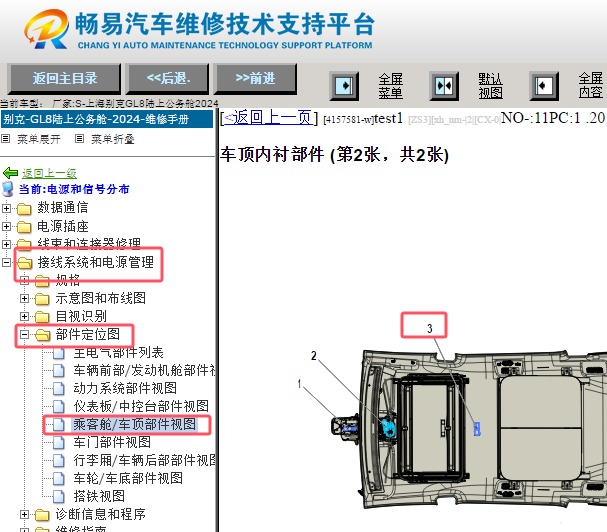Image resolution: width=607 pixels, height=532 pixels.
Task: Expand the 数据通信 folder
Action: (6, 208)
